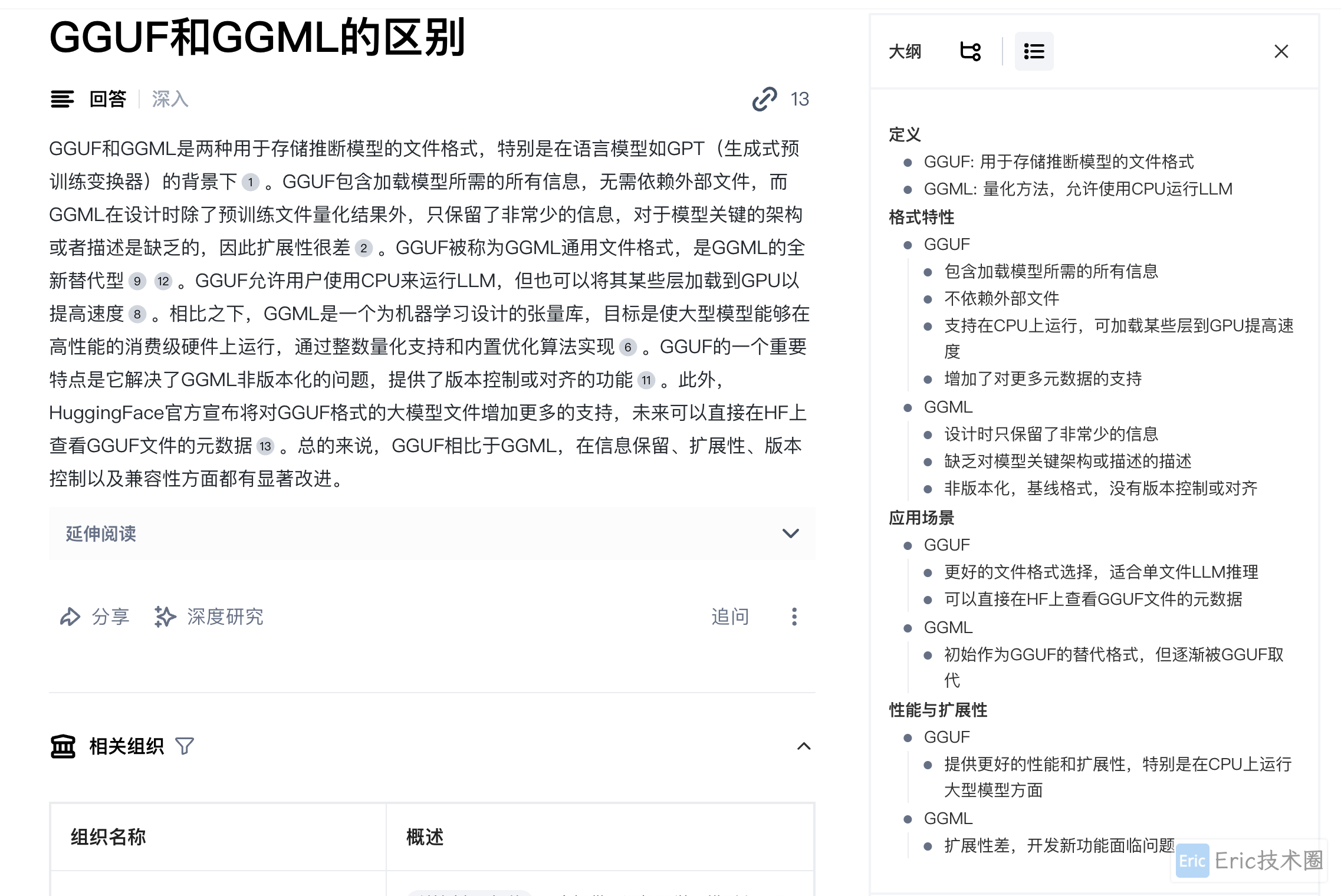
Task: Click the source count number 13
Action: (x=800, y=99)
